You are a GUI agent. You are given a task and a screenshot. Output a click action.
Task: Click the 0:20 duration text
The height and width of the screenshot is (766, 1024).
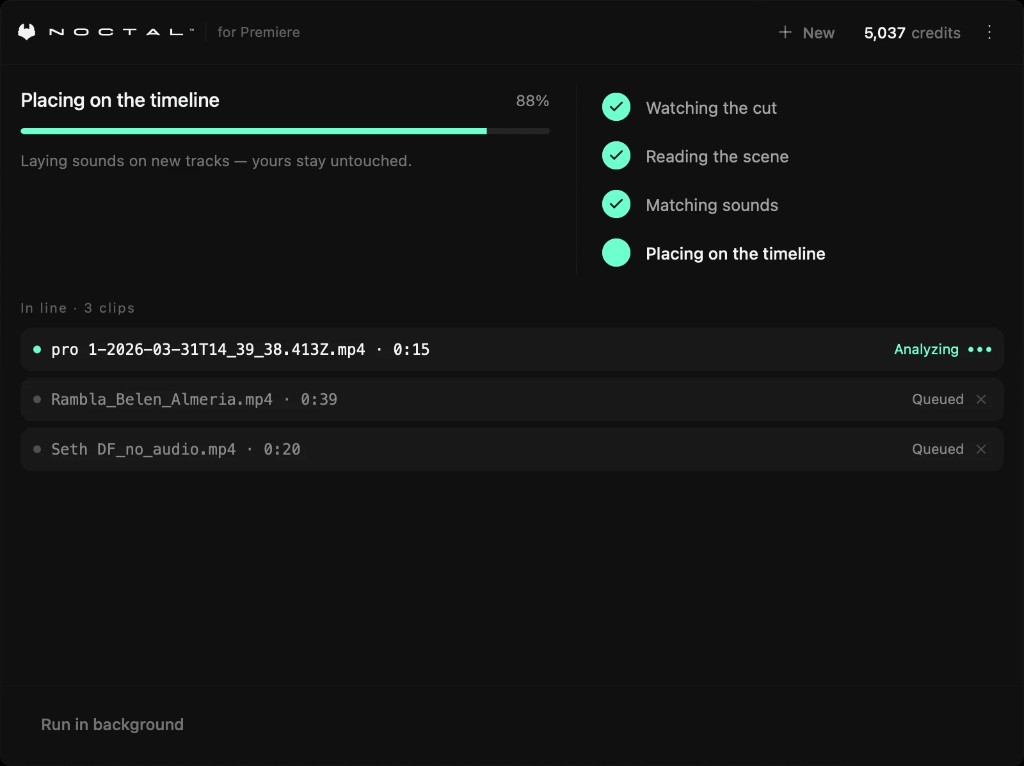click(x=281, y=449)
